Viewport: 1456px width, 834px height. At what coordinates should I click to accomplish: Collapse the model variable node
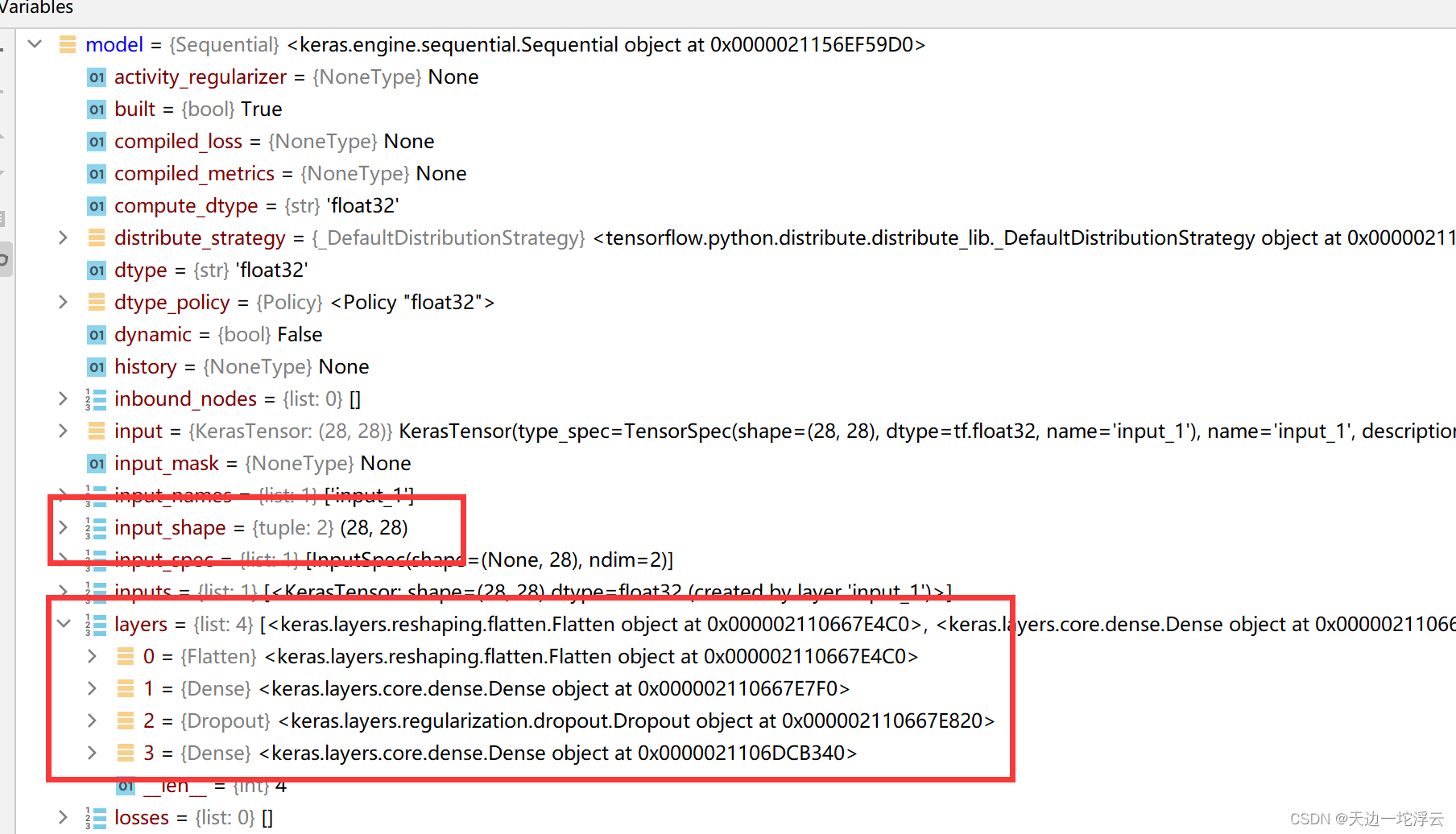tap(34, 44)
